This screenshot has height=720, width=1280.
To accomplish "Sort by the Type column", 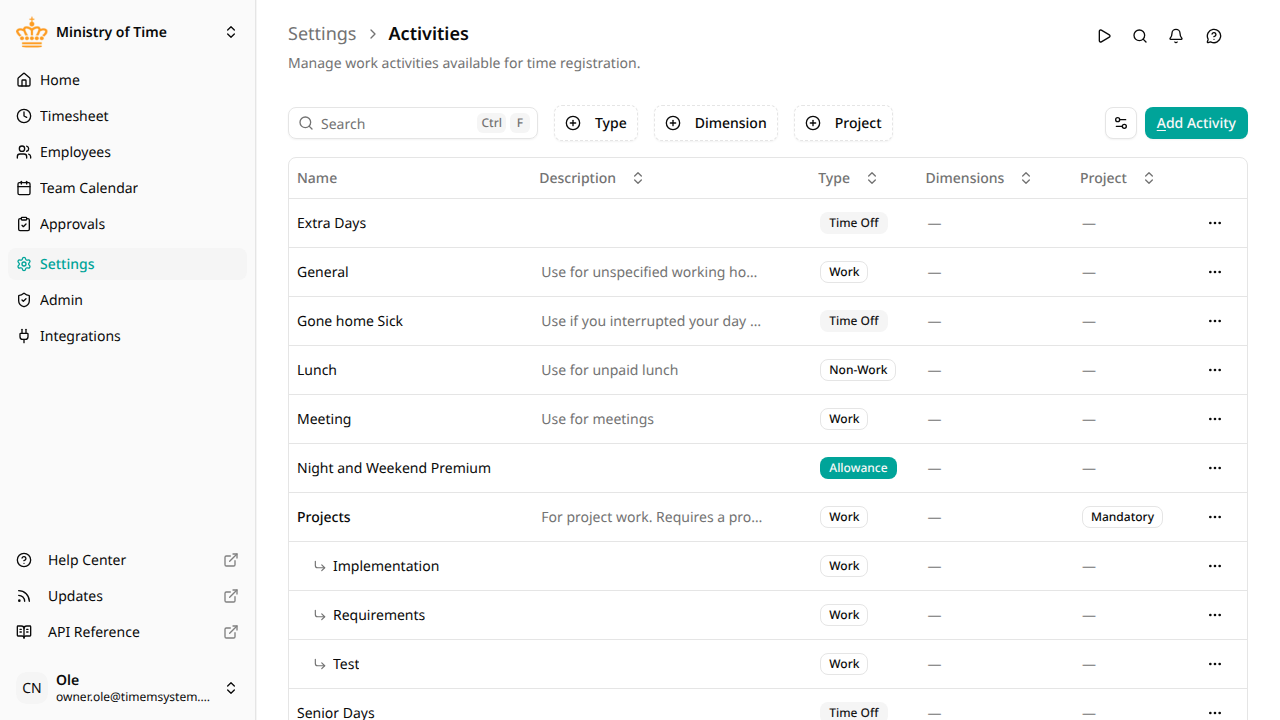I will tap(848, 178).
